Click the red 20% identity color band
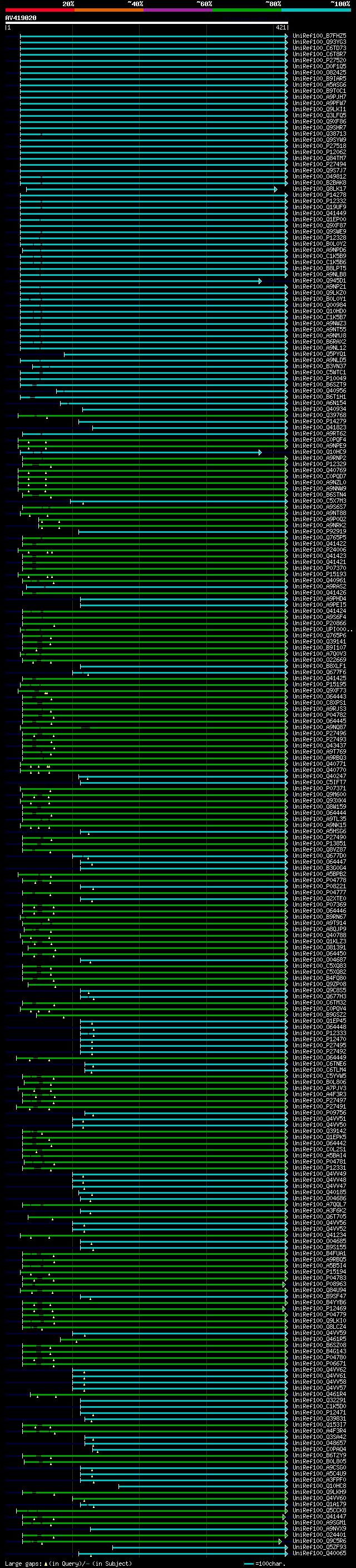The image size is (356, 1568). pyautogui.click(x=39, y=10)
